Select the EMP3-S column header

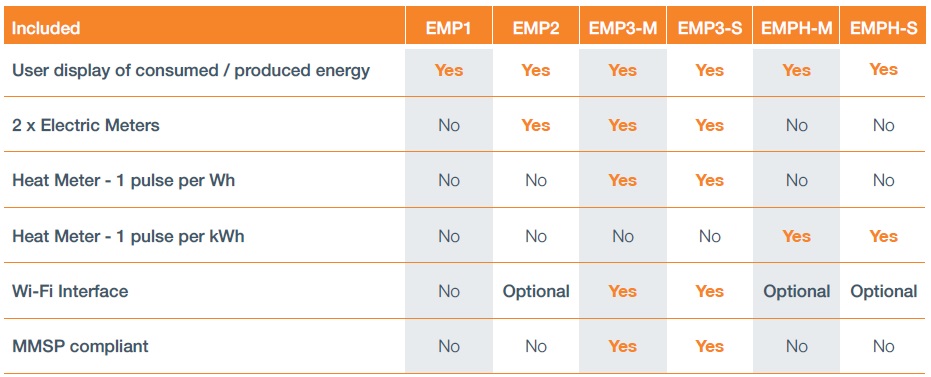coord(710,28)
